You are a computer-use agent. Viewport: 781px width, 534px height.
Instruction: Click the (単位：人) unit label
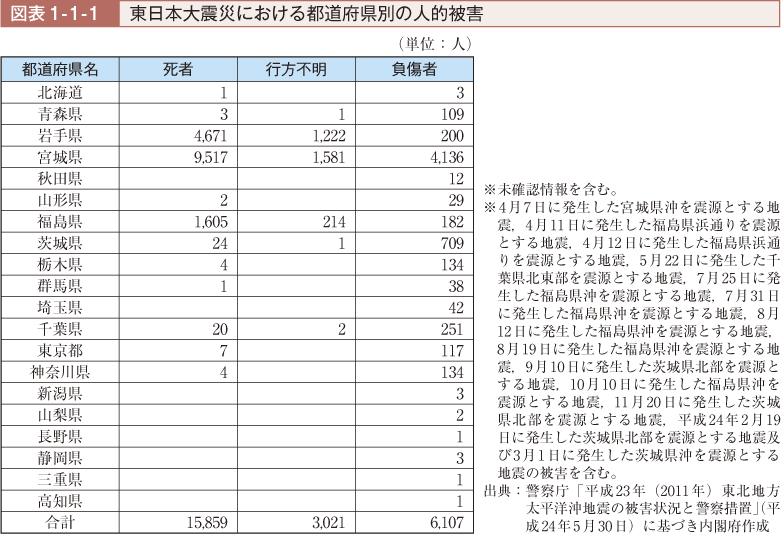tap(434, 44)
